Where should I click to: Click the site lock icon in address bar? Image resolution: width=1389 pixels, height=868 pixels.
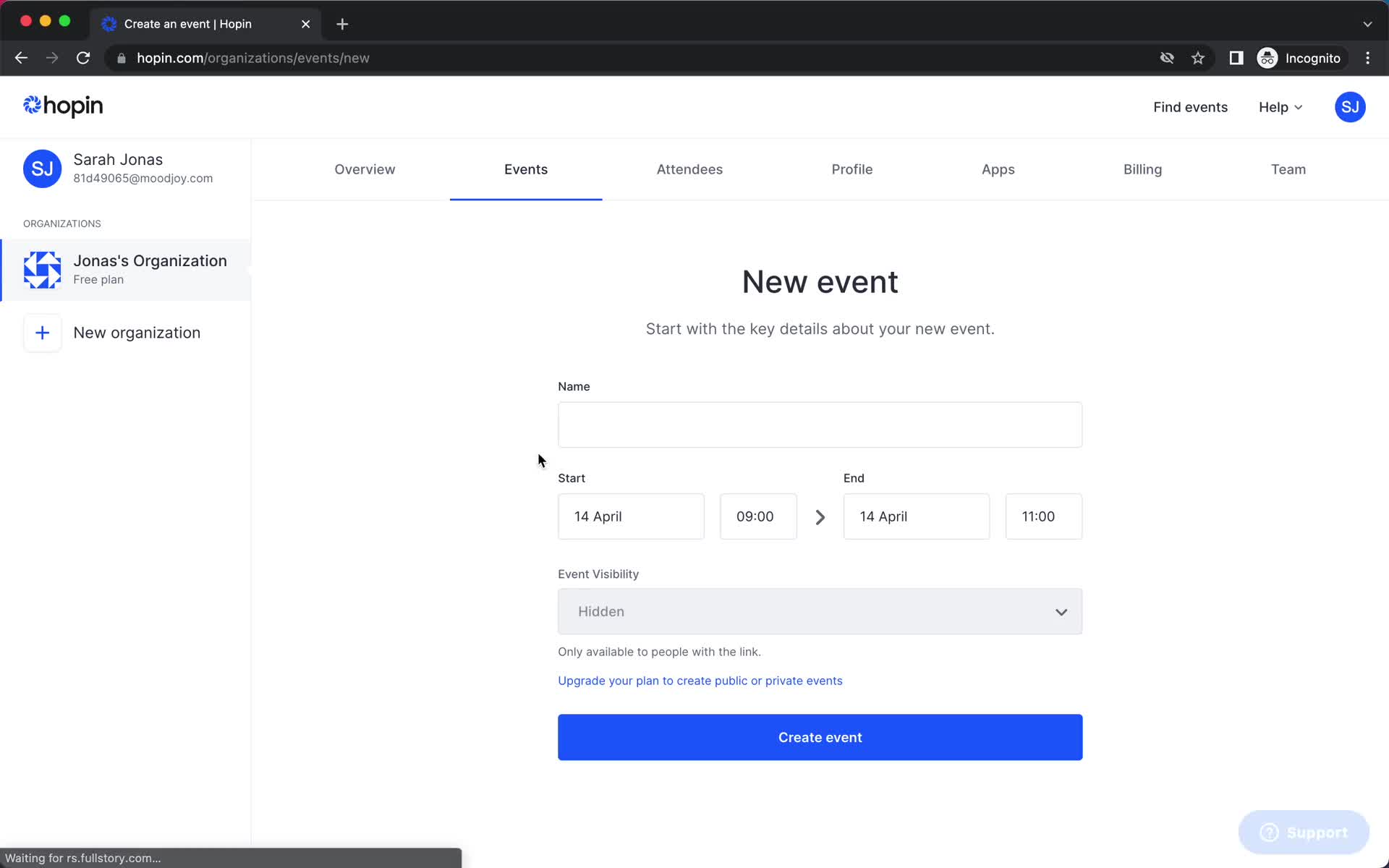pos(122,58)
